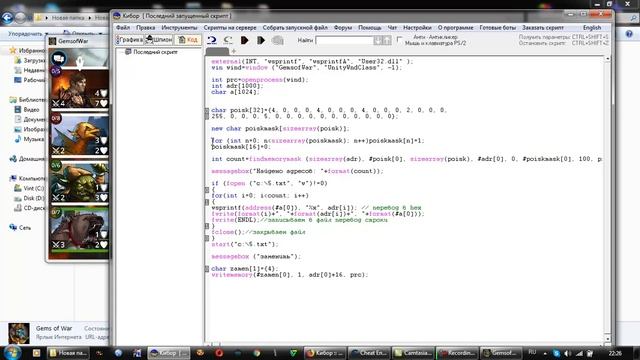The height and width of the screenshot is (360, 640).
Task: Toggle the Анти-Античитер checkbox
Action: pyautogui.click(x=400, y=39)
